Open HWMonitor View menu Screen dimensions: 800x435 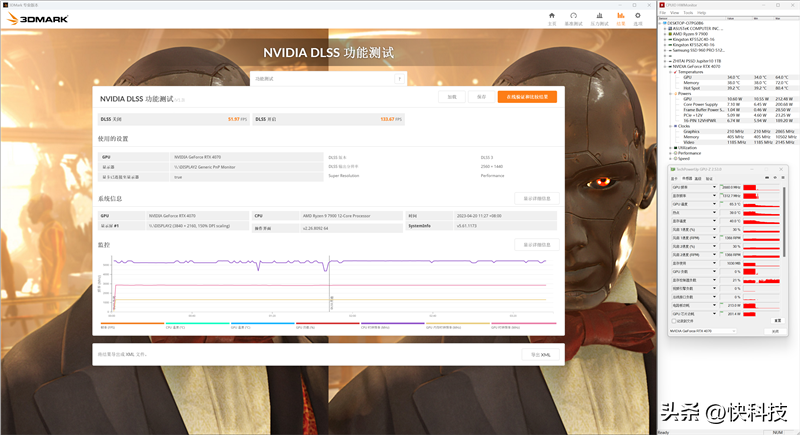click(x=674, y=13)
